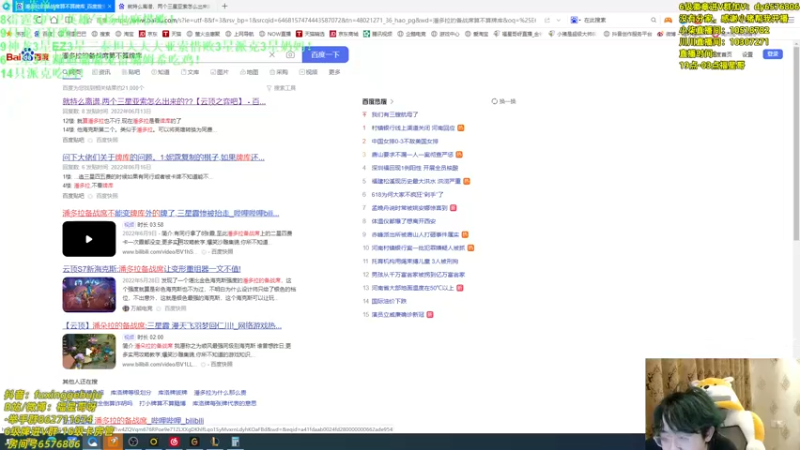Click the Baidu logo

click(x=27, y=56)
